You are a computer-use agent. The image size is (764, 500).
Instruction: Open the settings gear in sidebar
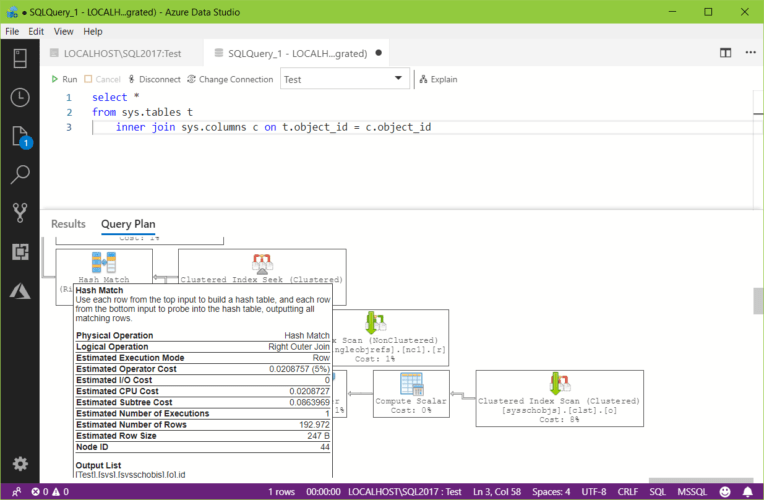coord(20,463)
